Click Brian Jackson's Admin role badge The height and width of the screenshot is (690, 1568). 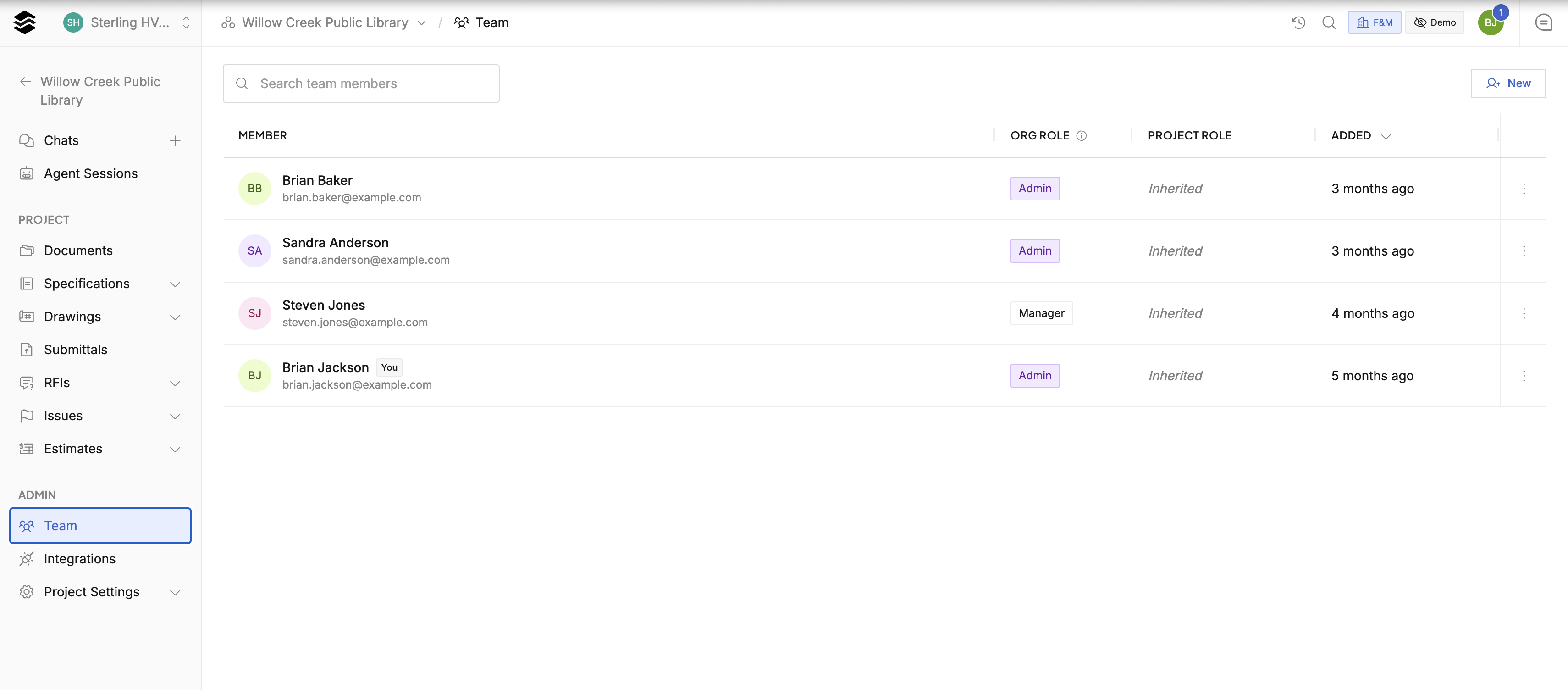pyautogui.click(x=1035, y=376)
